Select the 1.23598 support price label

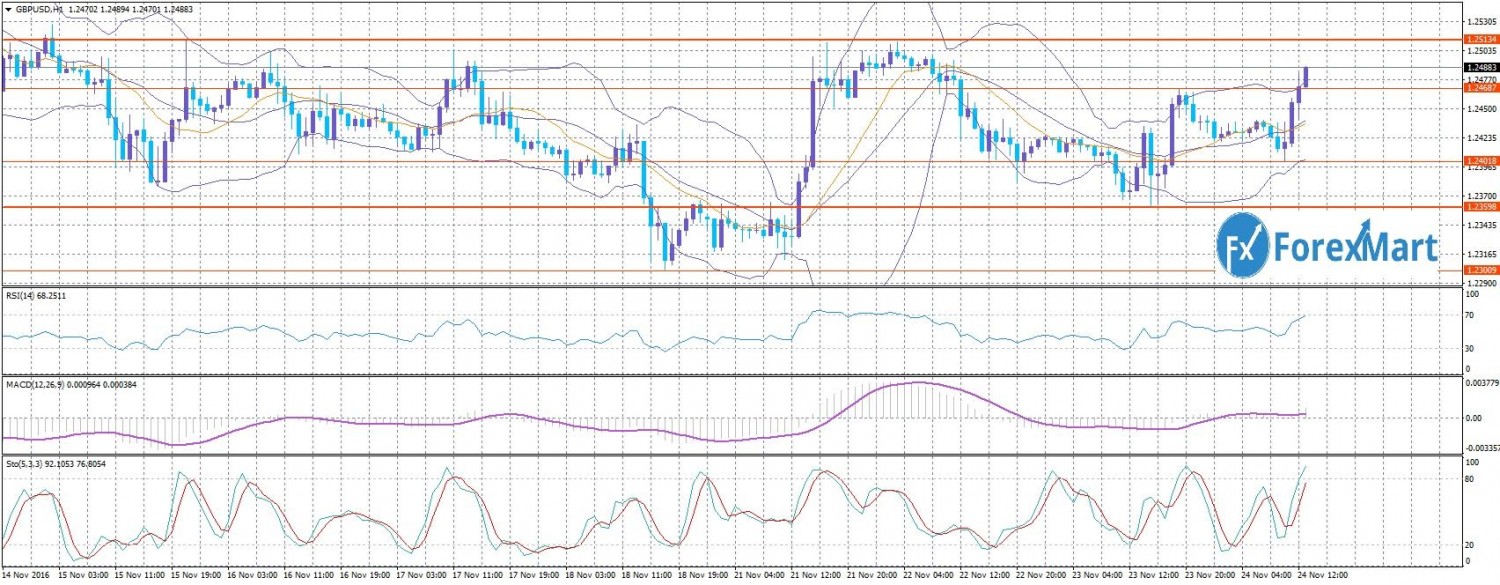click(x=1481, y=207)
